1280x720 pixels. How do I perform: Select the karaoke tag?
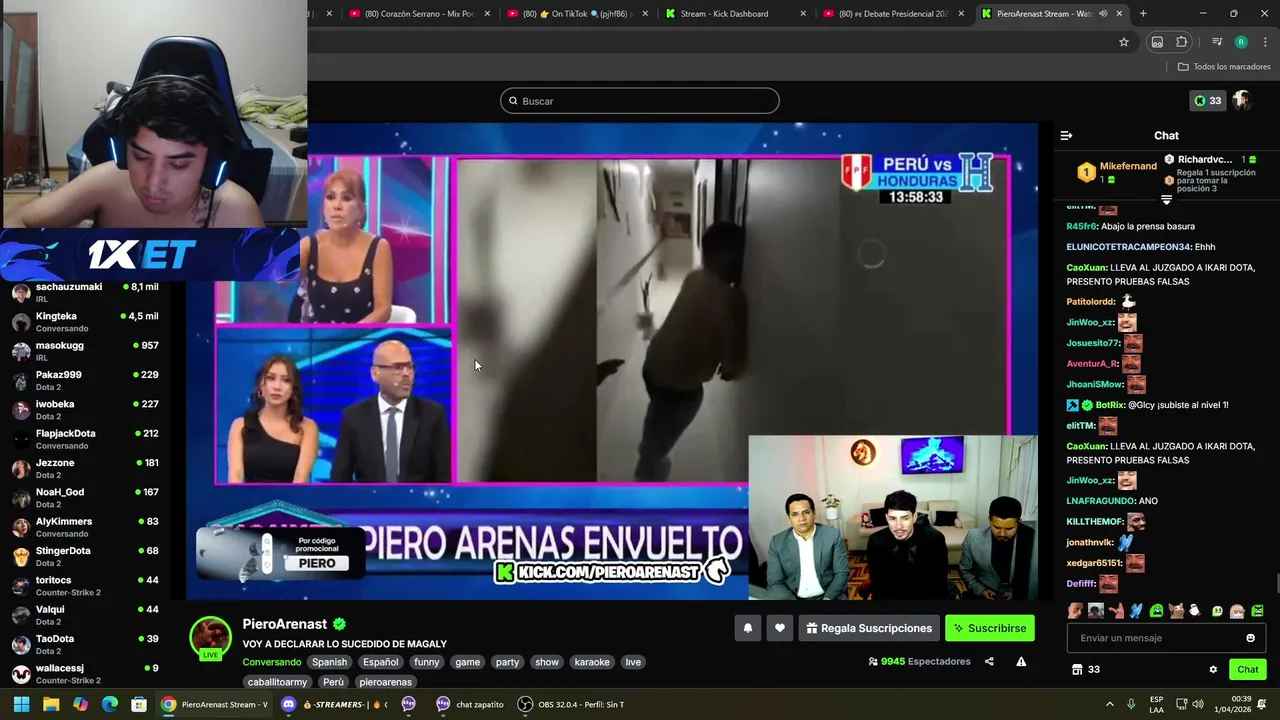tap(592, 662)
